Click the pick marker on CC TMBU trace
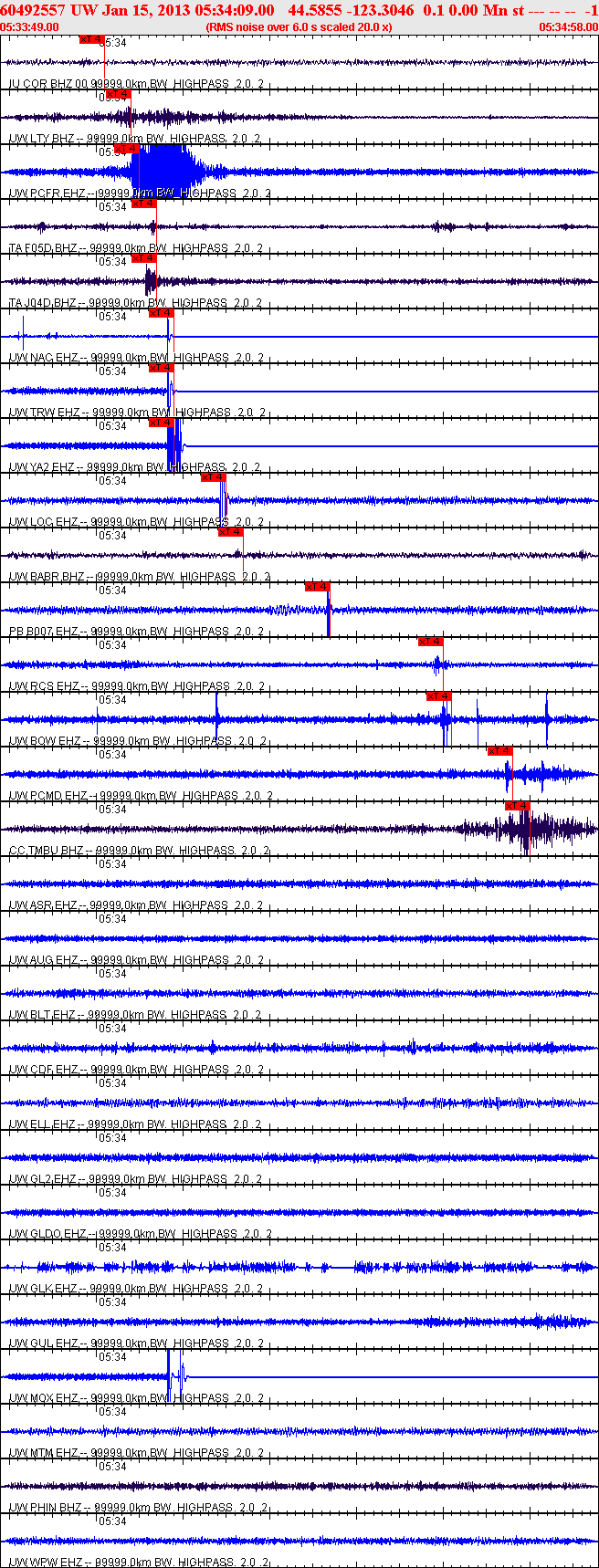 (518, 806)
